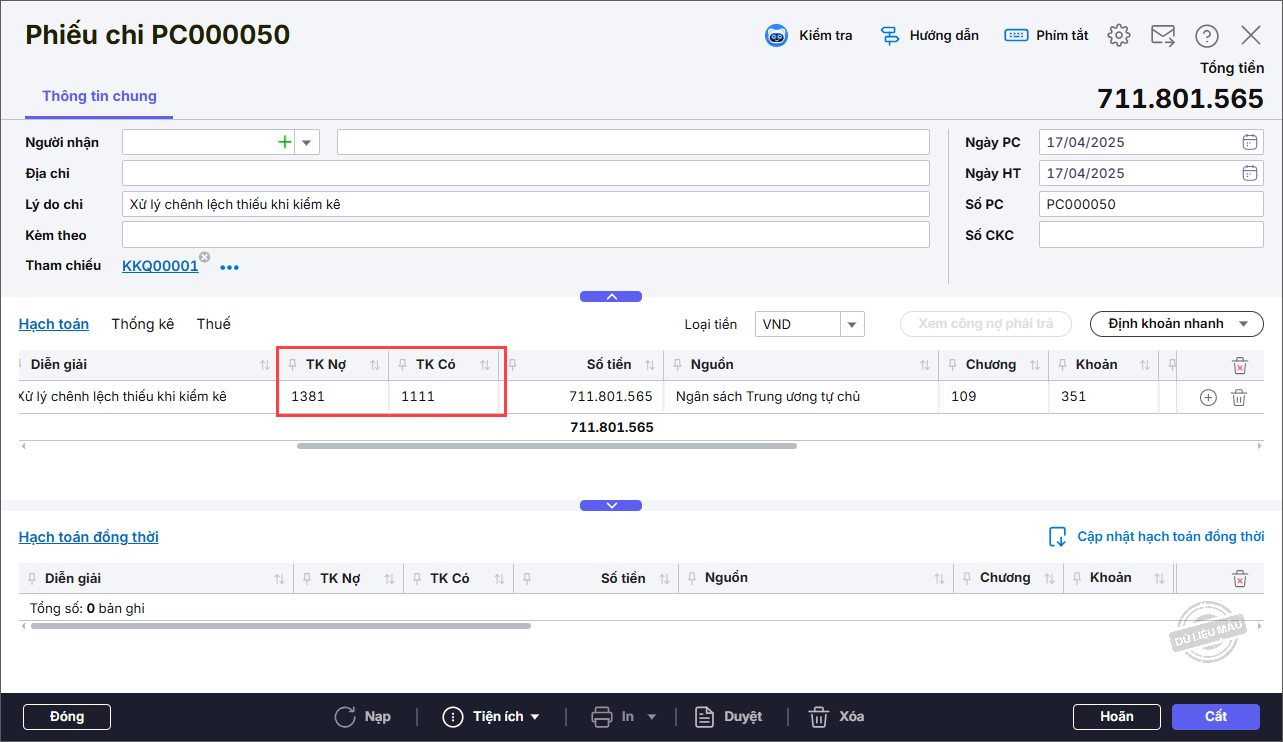This screenshot has height=742, width=1283.
Task: Open the Hướng dẫn guide icon
Action: coord(889,36)
